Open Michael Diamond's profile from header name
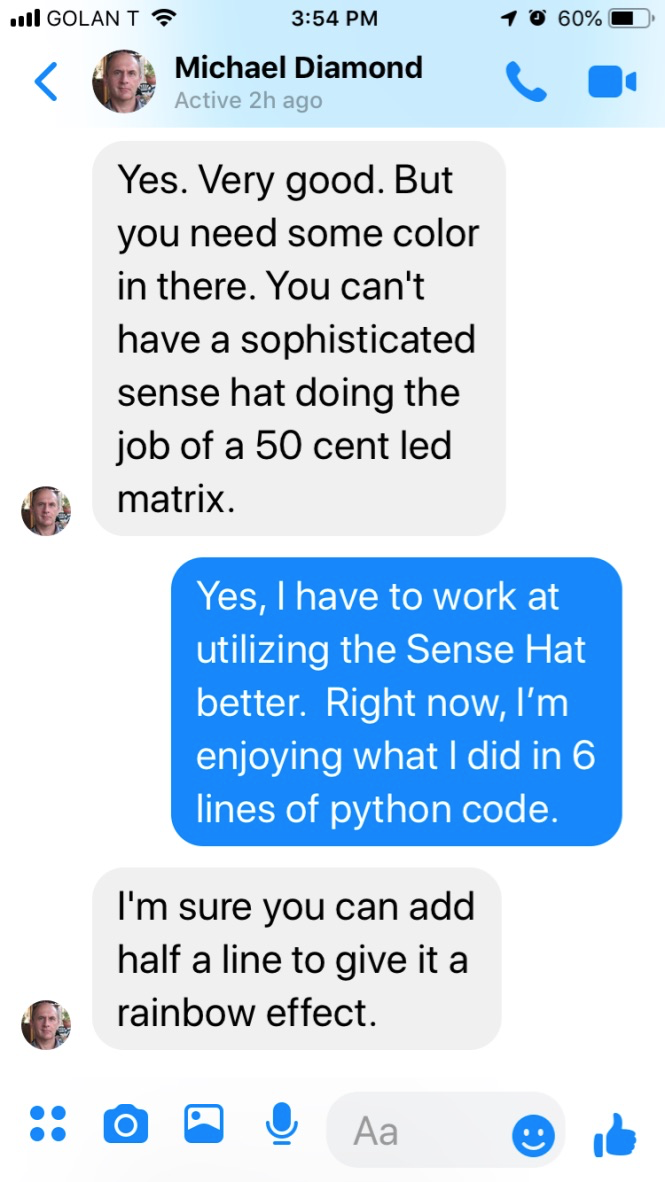This screenshot has height=1182, width=665. (298, 68)
